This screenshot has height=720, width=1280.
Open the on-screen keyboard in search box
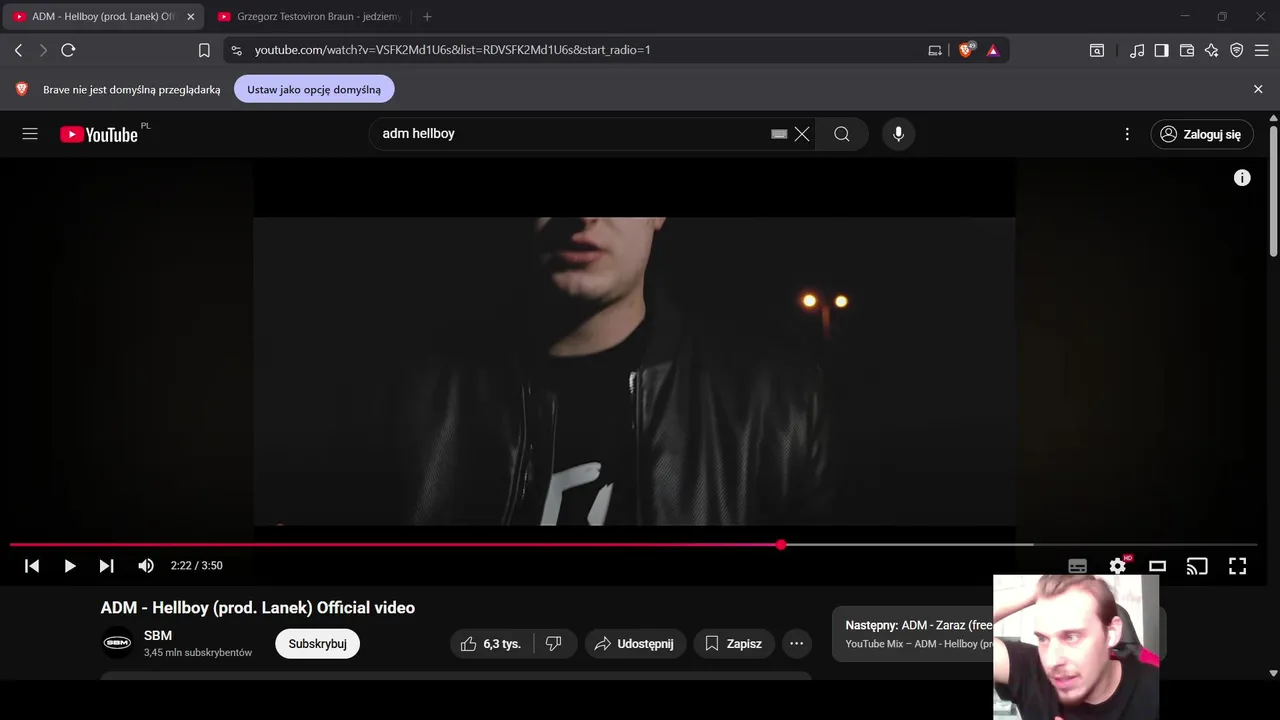[x=779, y=134]
